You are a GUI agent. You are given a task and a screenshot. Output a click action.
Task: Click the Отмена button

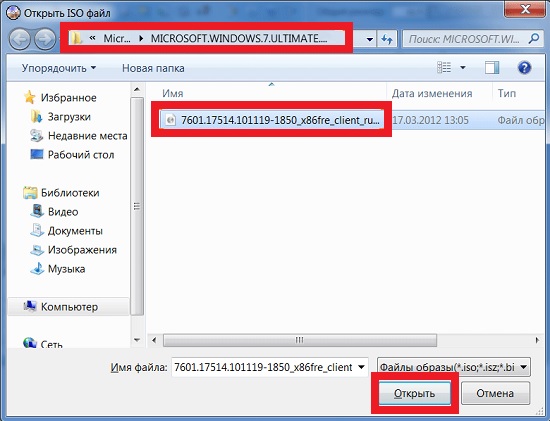[x=495, y=393]
